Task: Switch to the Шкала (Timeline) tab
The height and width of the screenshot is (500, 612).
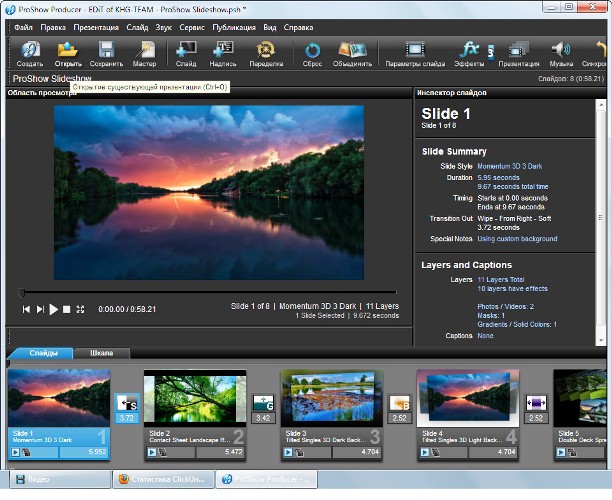Action: pyautogui.click(x=102, y=353)
